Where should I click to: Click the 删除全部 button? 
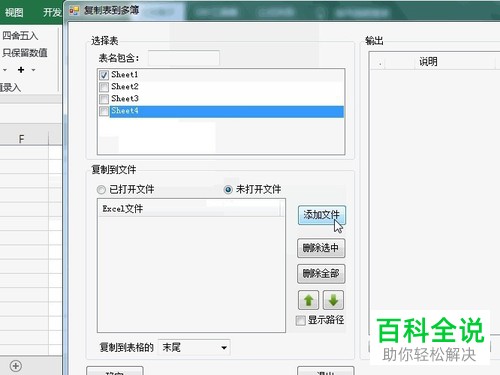(321, 274)
